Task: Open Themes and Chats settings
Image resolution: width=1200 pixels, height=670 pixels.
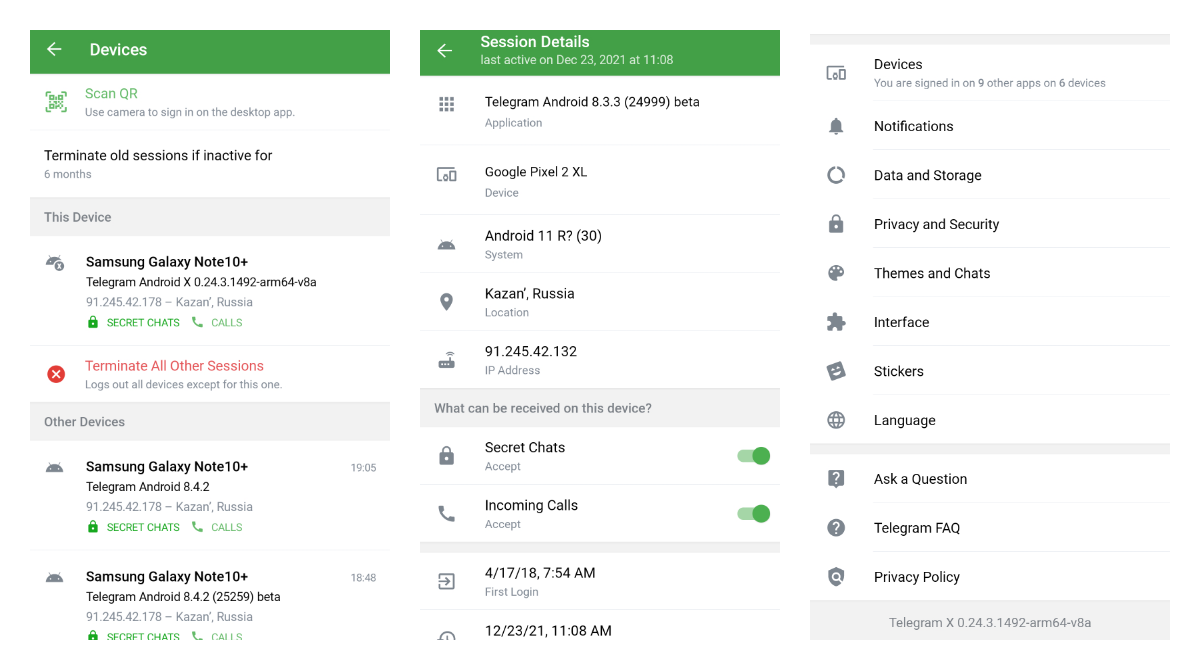Action: point(990,273)
